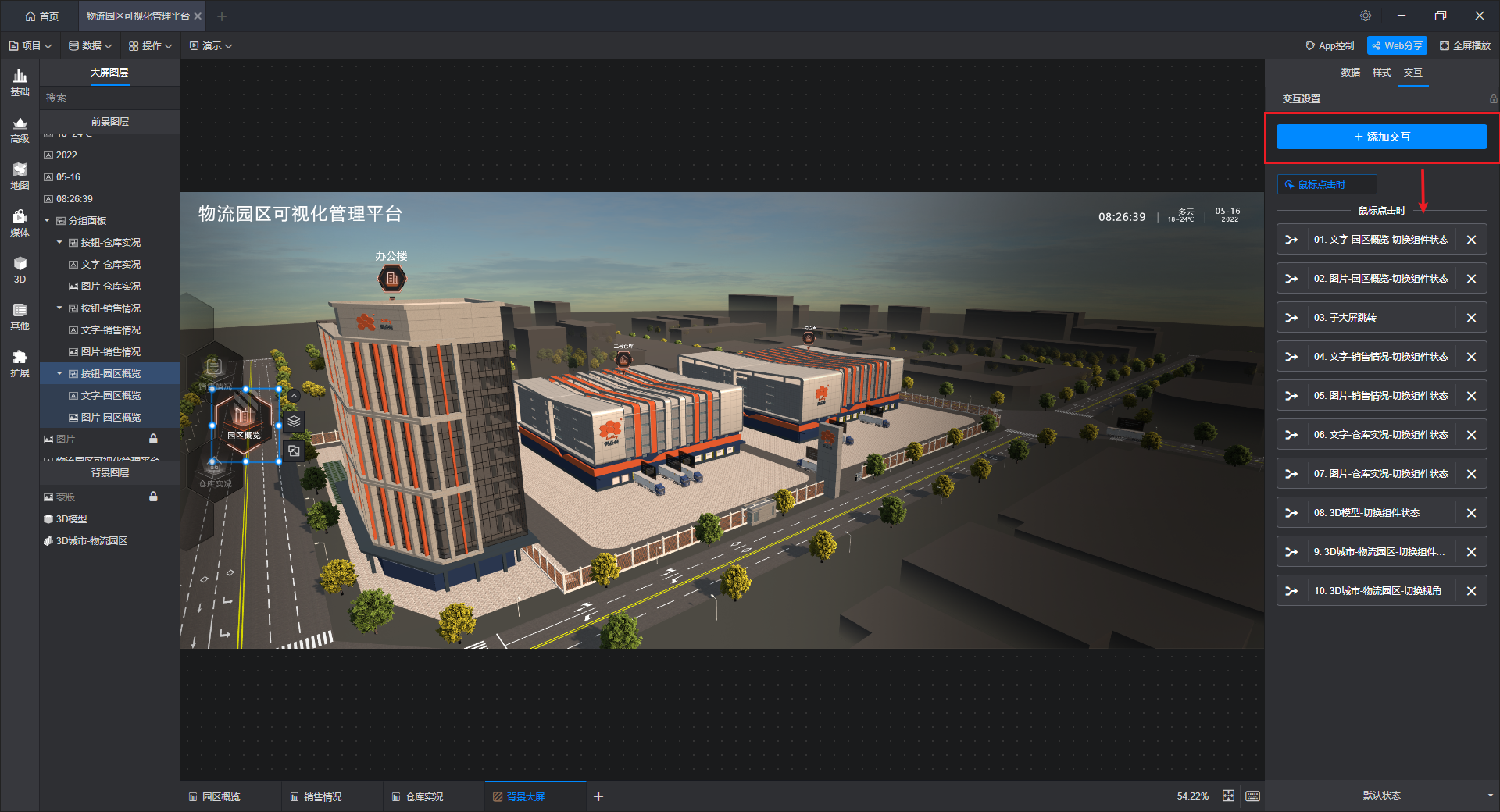The width and height of the screenshot is (1500, 812).
Task: Click the arrow icon of interaction 01
Action: point(1291,240)
